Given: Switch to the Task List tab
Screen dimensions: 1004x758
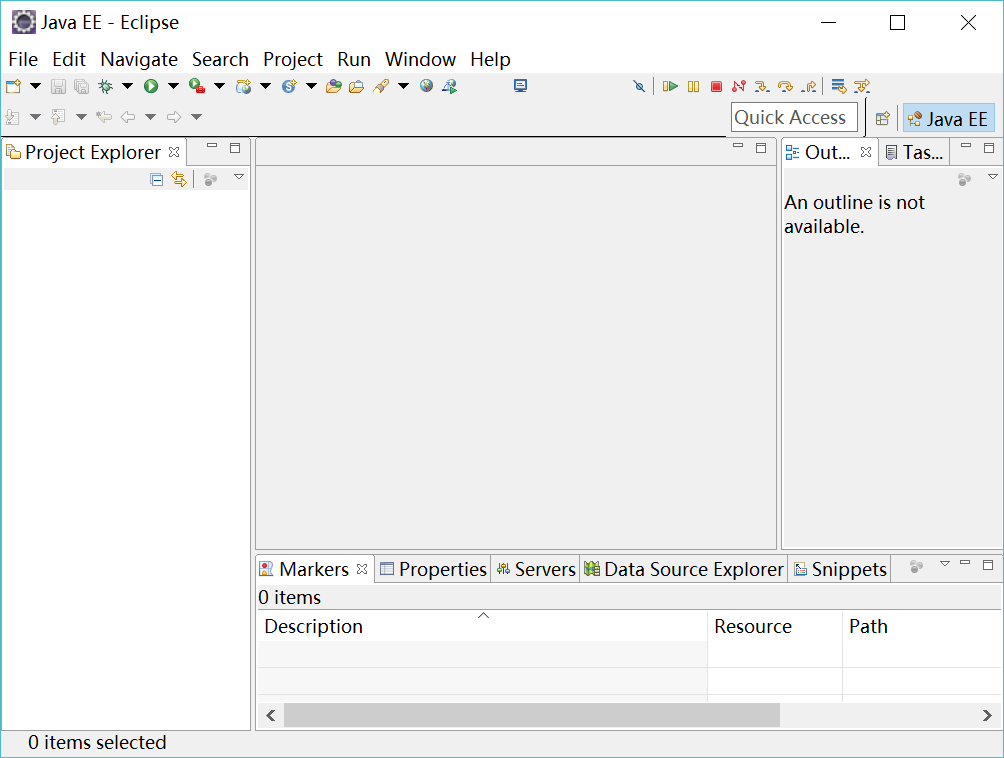Looking at the screenshot, I should click(x=914, y=152).
